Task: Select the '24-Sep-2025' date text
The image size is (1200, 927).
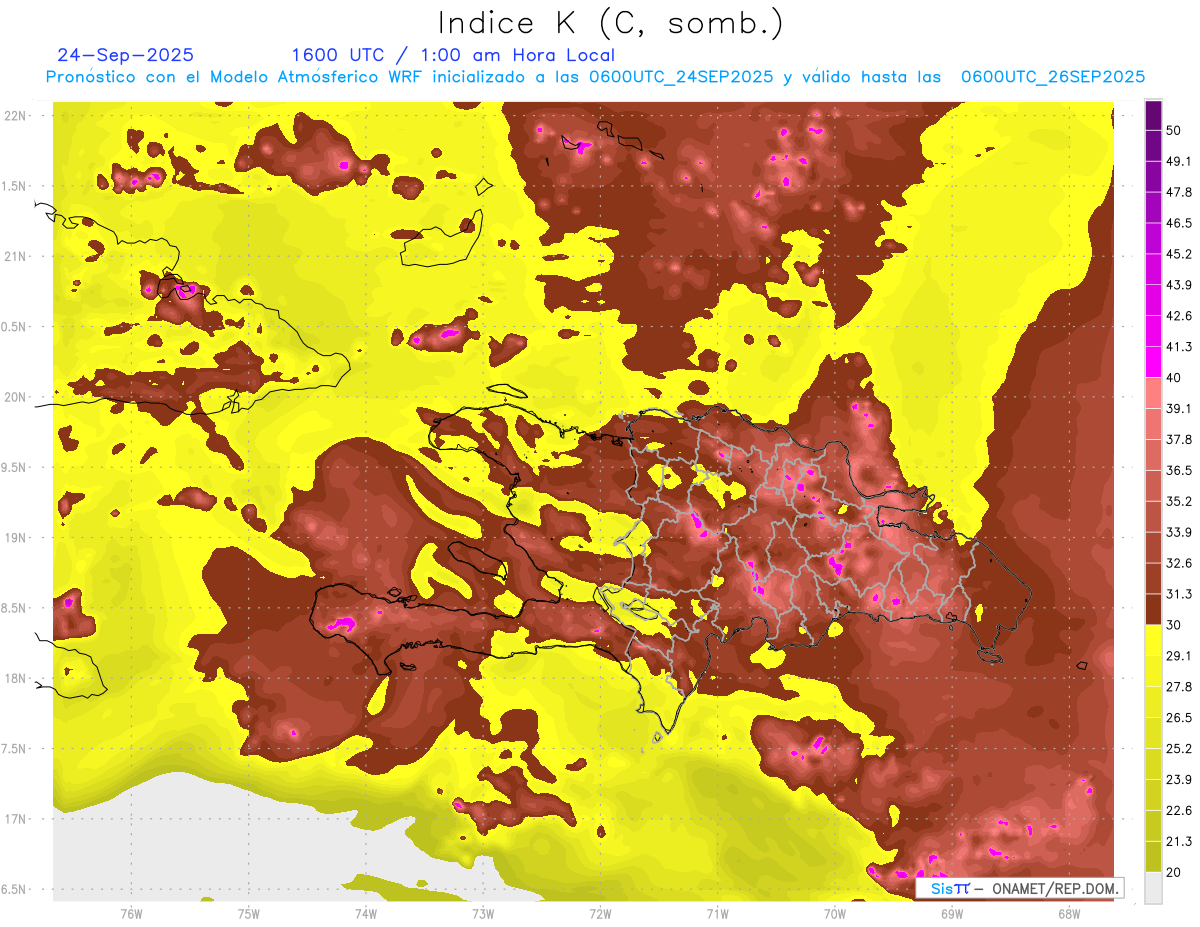Action: coord(126,55)
